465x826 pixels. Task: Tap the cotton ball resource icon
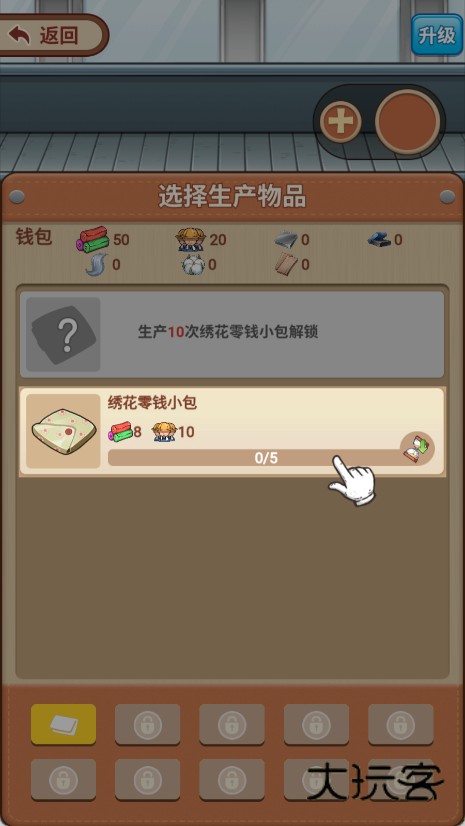[193, 264]
